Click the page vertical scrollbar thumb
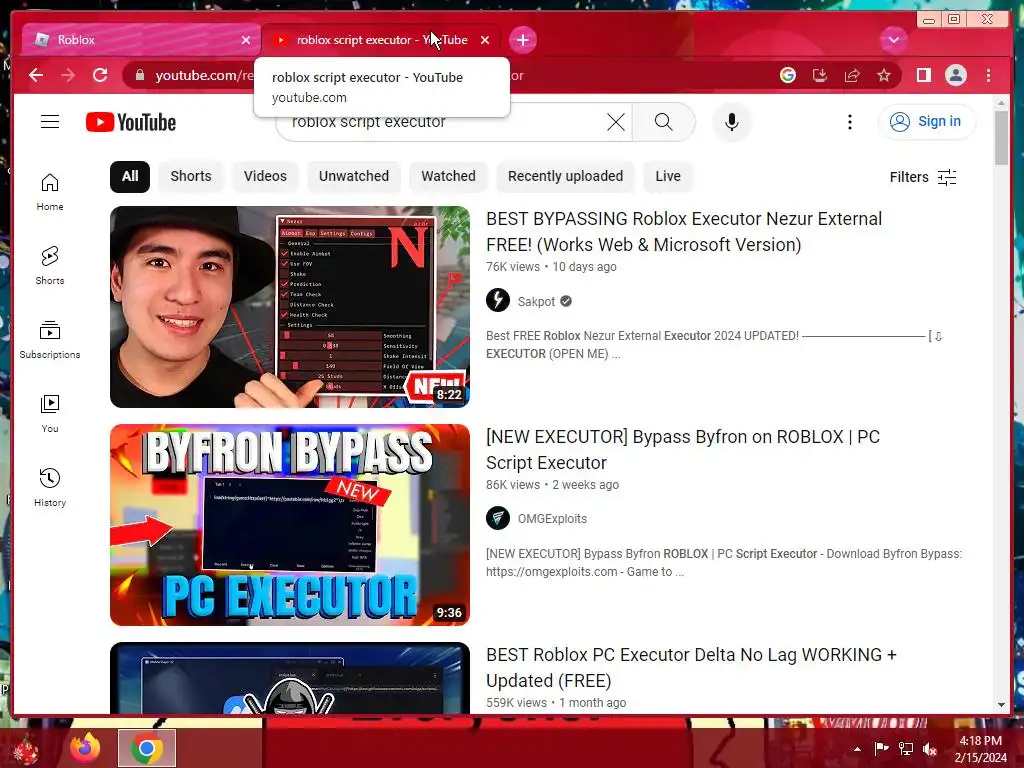This screenshot has width=1024, height=768. click(1001, 138)
